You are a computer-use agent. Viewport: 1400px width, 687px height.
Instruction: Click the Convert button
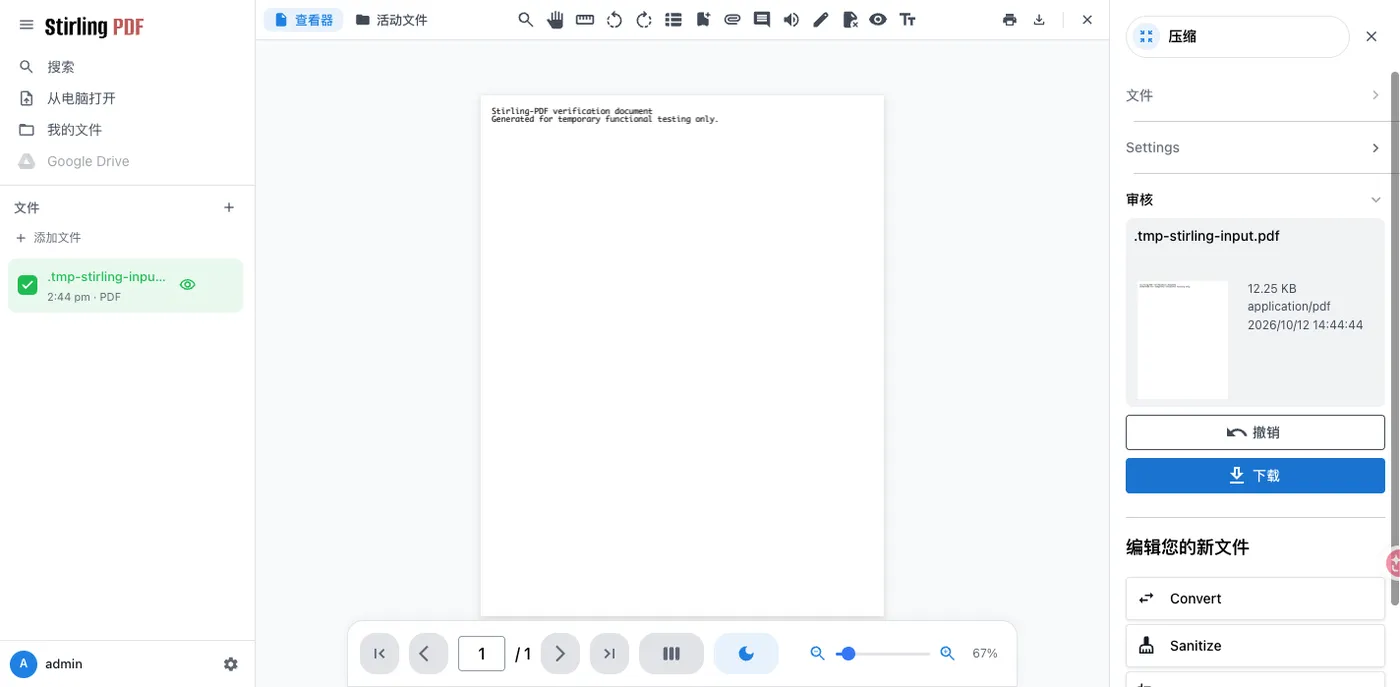1255,599
